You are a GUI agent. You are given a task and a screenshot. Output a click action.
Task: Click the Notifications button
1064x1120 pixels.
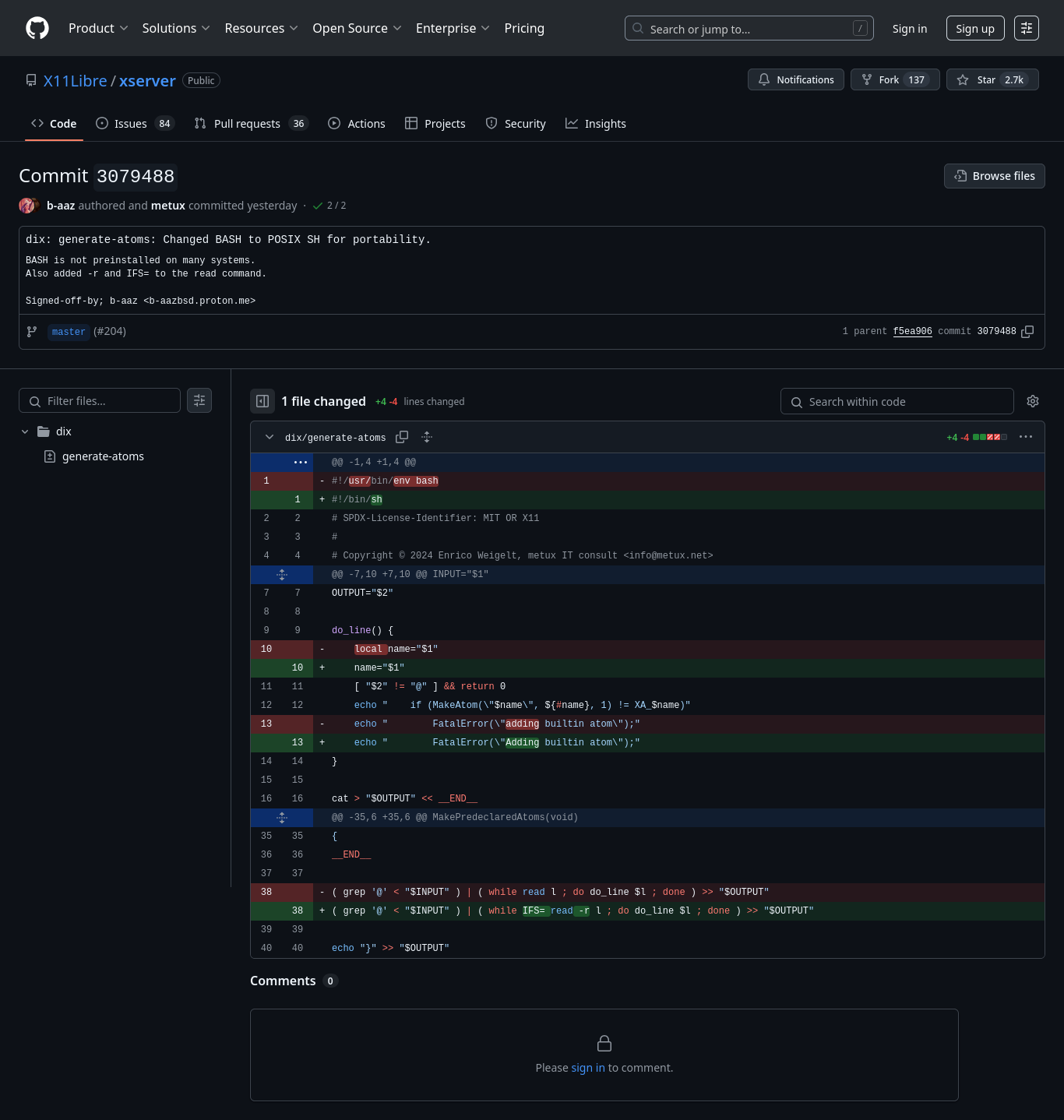[x=796, y=79]
